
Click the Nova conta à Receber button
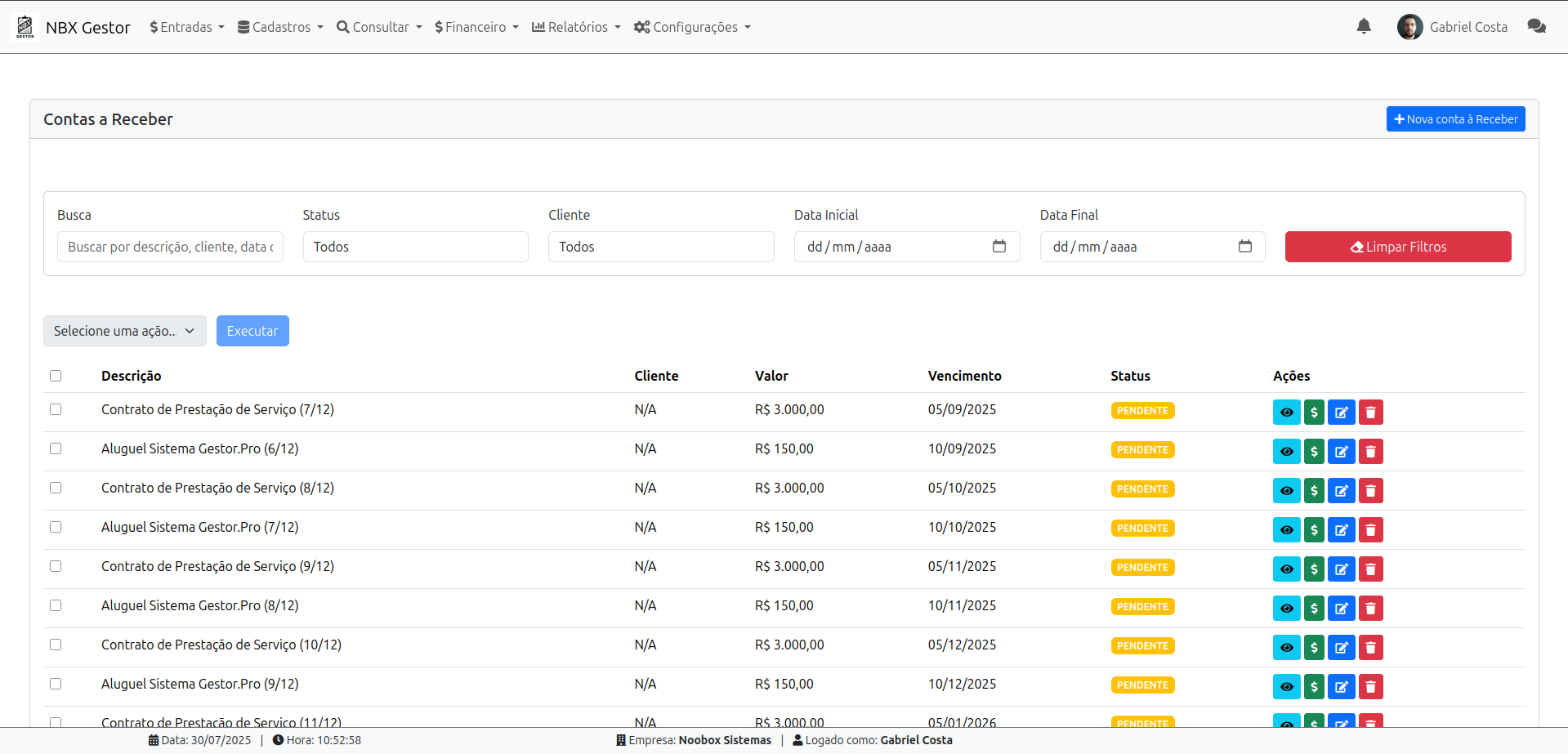pyautogui.click(x=1455, y=119)
